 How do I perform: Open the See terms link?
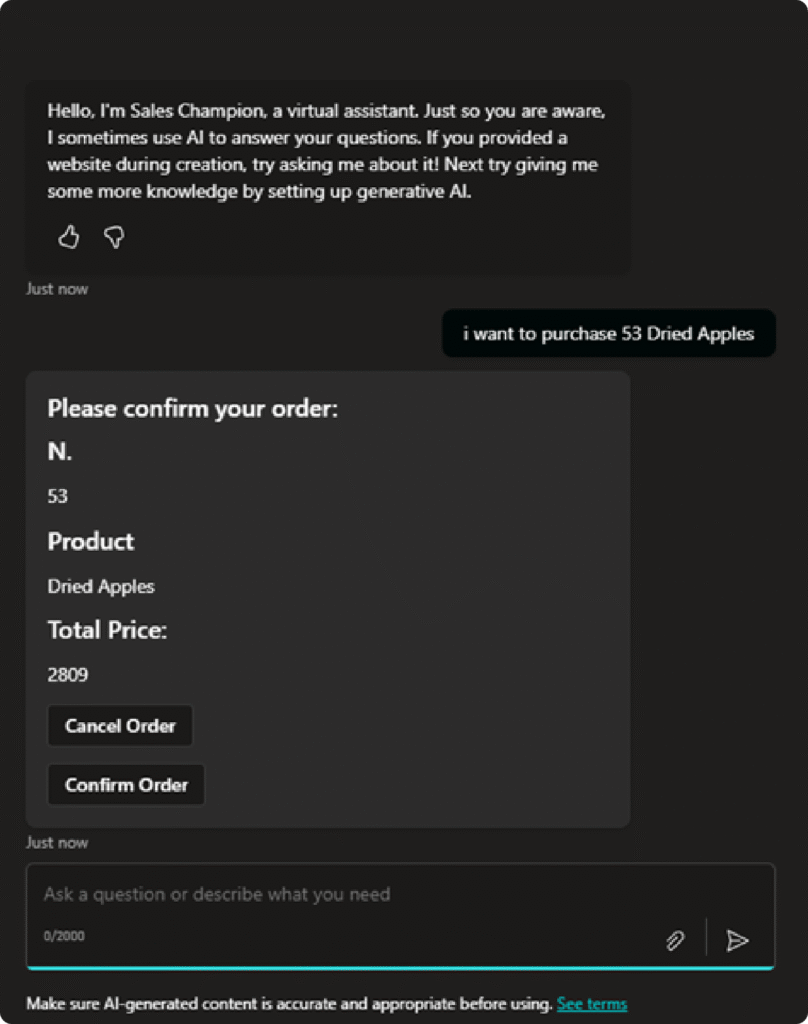(592, 1003)
